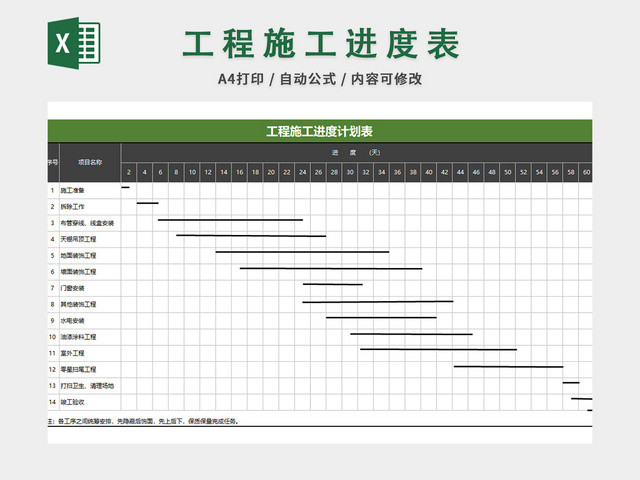Image resolution: width=640 pixels, height=480 pixels.
Task: Click the progress bar for 零星扫尾工程
Action: [x=509, y=367]
